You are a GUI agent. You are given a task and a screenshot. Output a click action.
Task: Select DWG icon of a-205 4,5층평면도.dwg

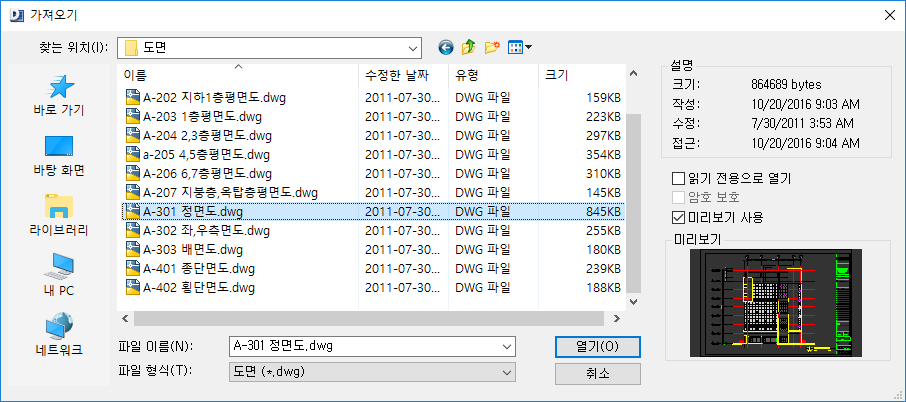(x=133, y=155)
